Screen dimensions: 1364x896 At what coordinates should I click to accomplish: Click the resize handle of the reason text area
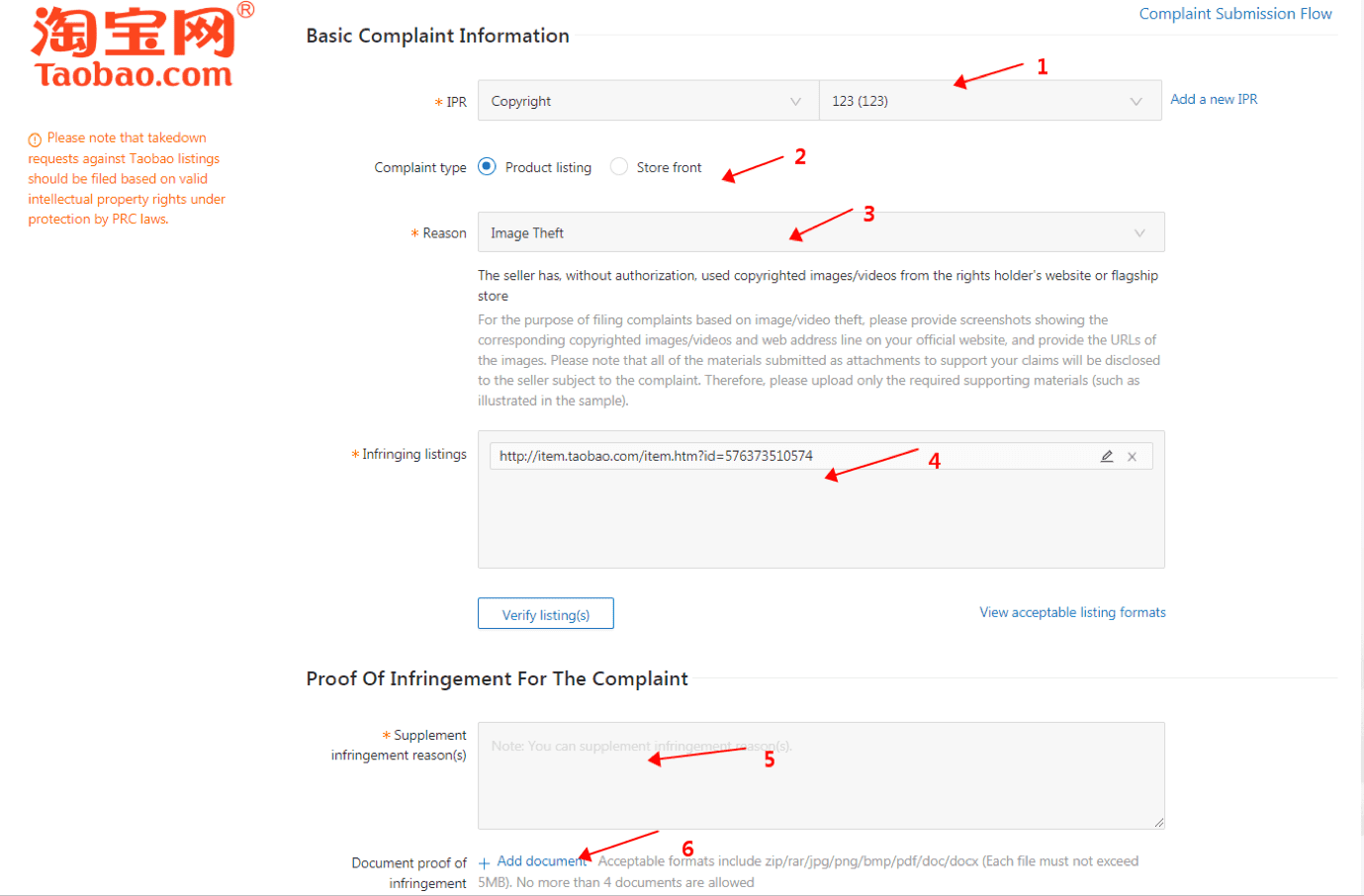[1158, 823]
